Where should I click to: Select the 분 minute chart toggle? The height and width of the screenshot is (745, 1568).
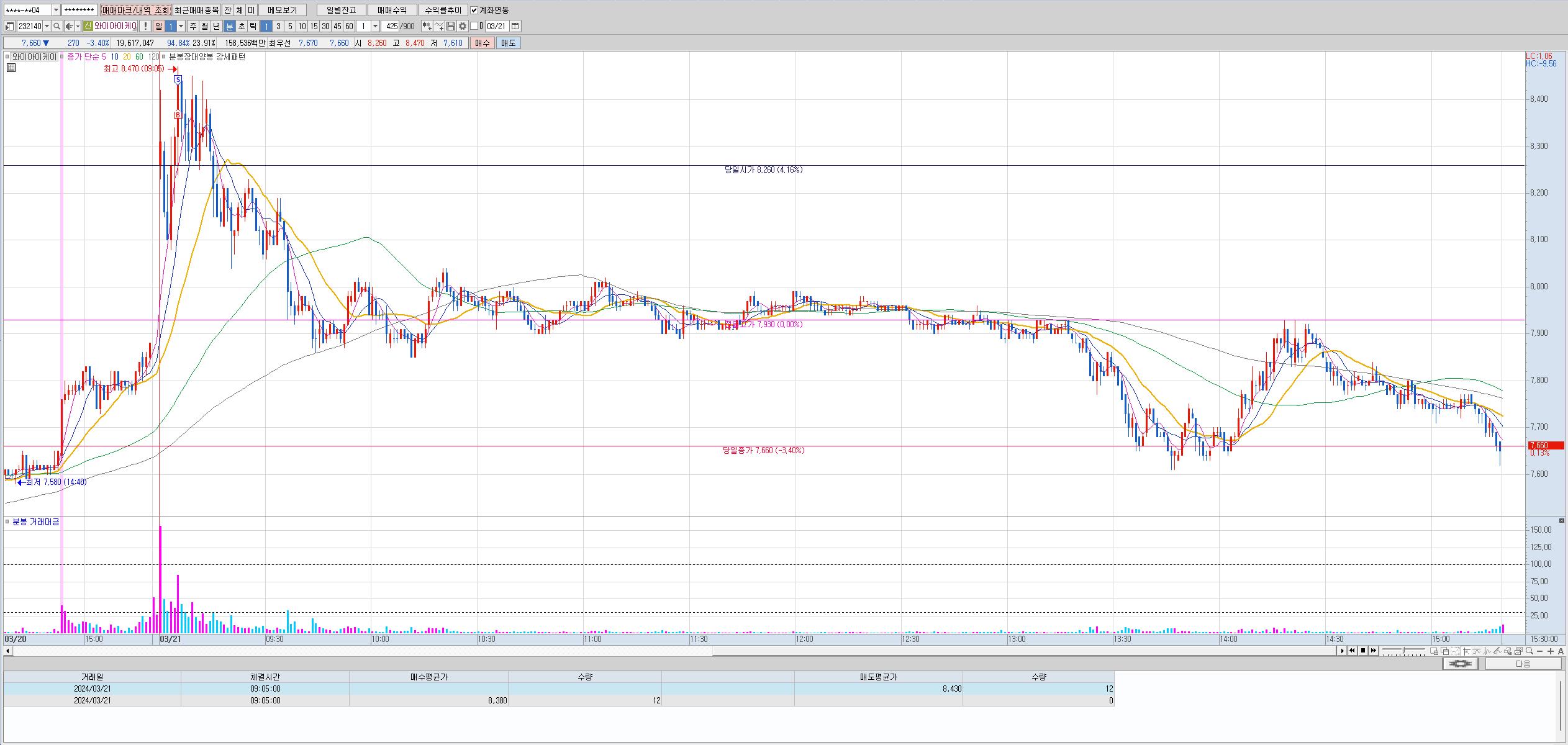point(229,26)
